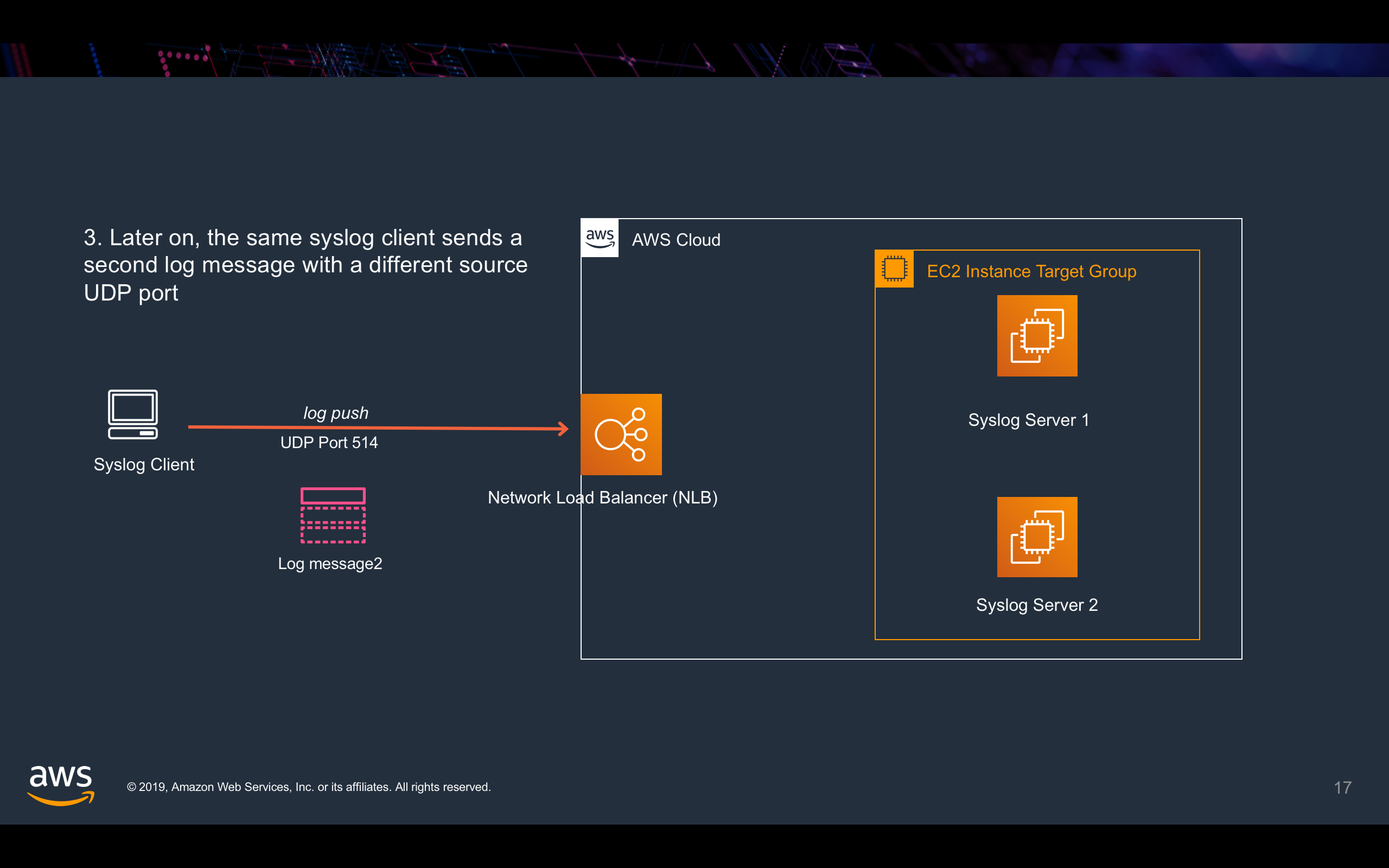The height and width of the screenshot is (868, 1389).
Task: Click the step 3 description paragraph
Action: [x=305, y=265]
